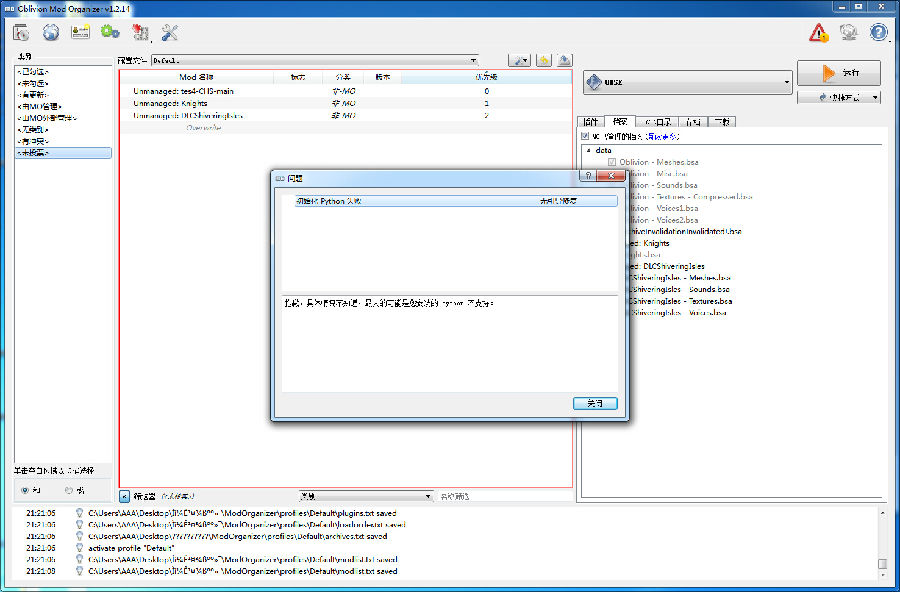Click lightbulb icon beside activate profile log
This screenshot has height=592, width=900.
click(x=79, y=548)
